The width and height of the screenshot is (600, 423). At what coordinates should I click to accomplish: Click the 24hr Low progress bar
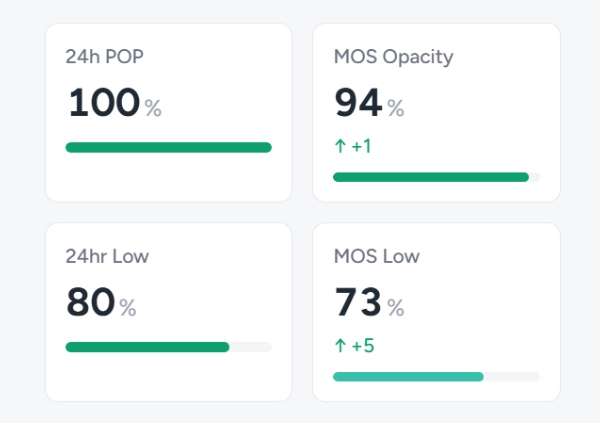click(168, 347)
